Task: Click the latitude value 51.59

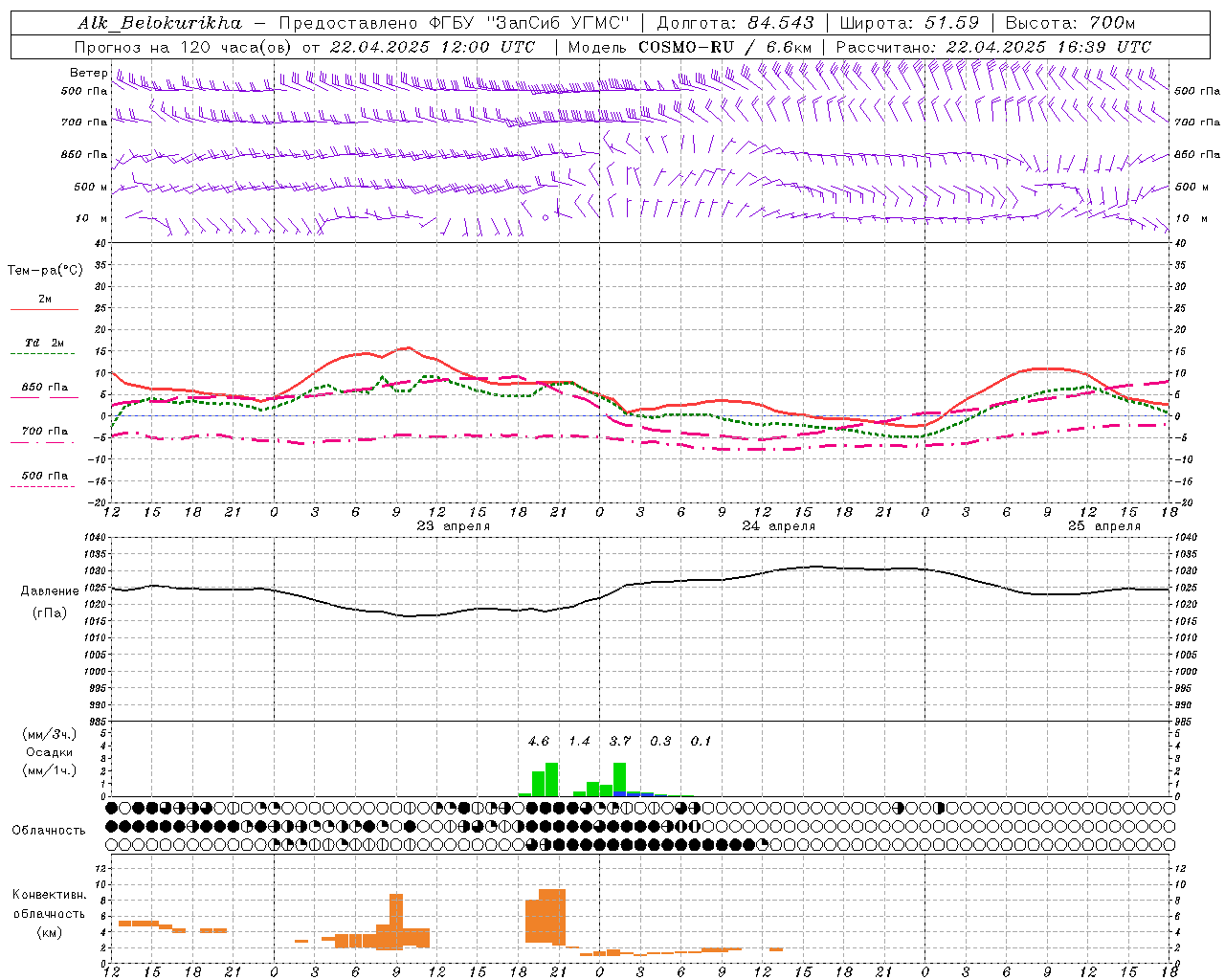Action: pos(953,23)
